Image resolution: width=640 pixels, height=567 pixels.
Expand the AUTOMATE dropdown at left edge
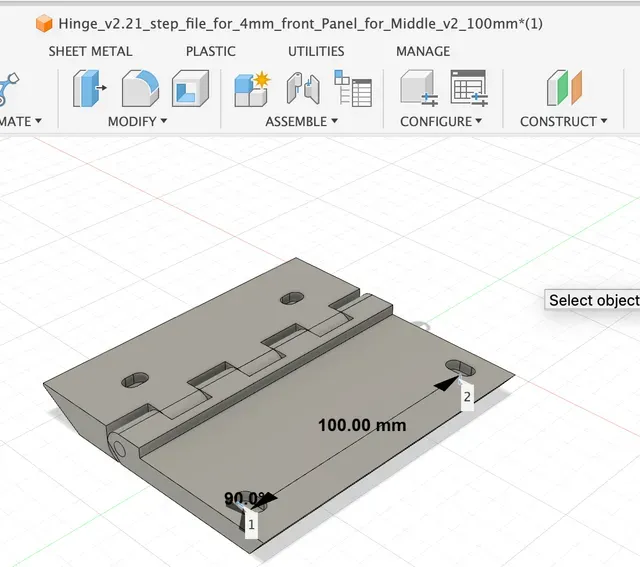pyautogui.click(x=20, y=121)
